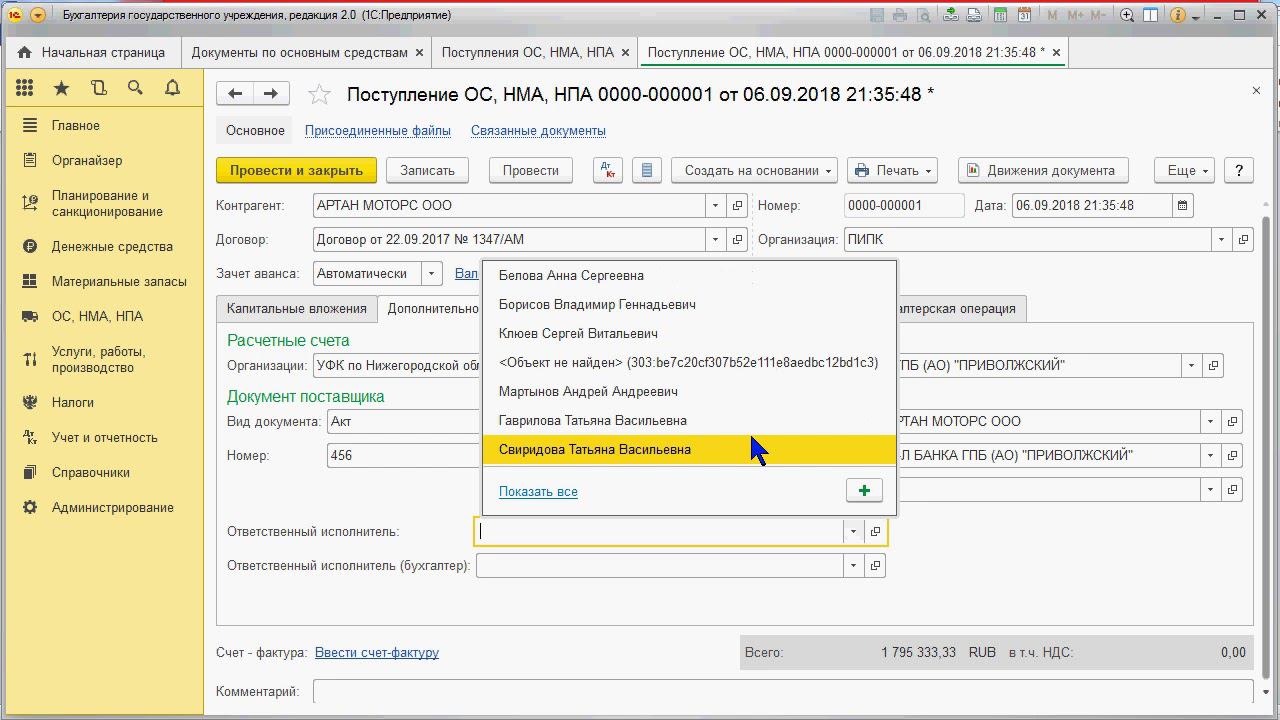
Task: Click the Дт/Кт postings icon button
Action: (608, 170)
